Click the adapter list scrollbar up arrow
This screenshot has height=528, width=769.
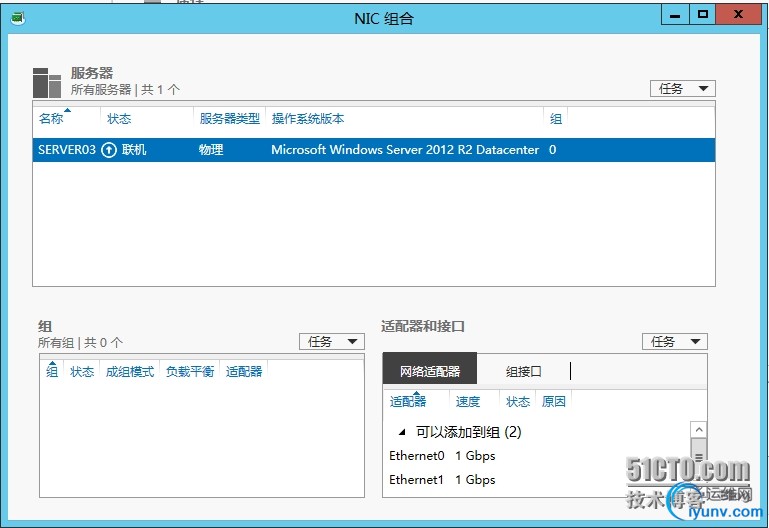coord(699,429)
